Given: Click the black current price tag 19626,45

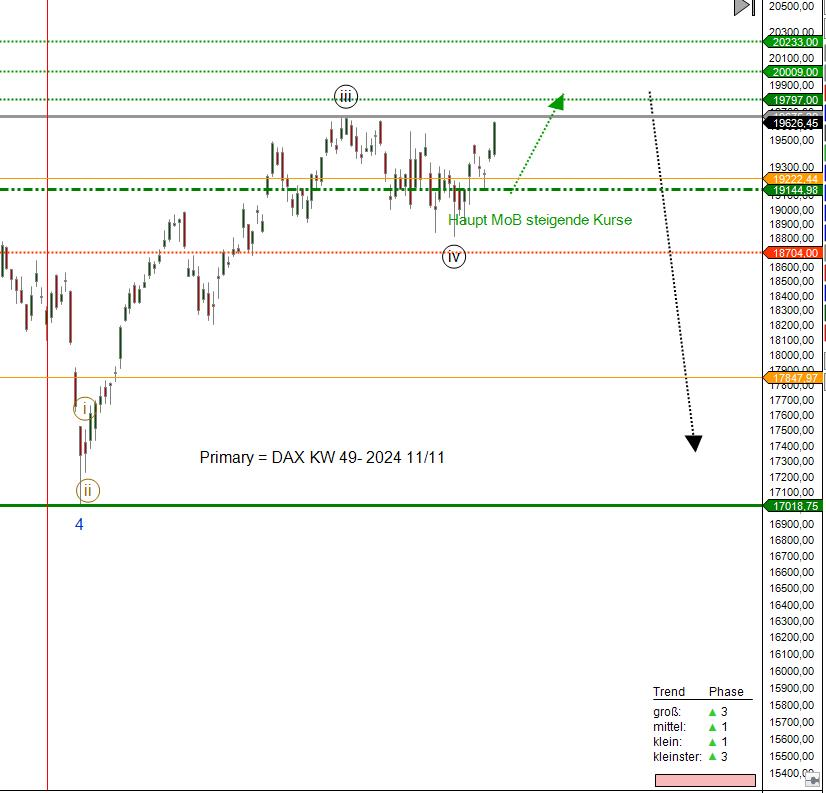Looking at the screenshot, I should pos(794,123).
